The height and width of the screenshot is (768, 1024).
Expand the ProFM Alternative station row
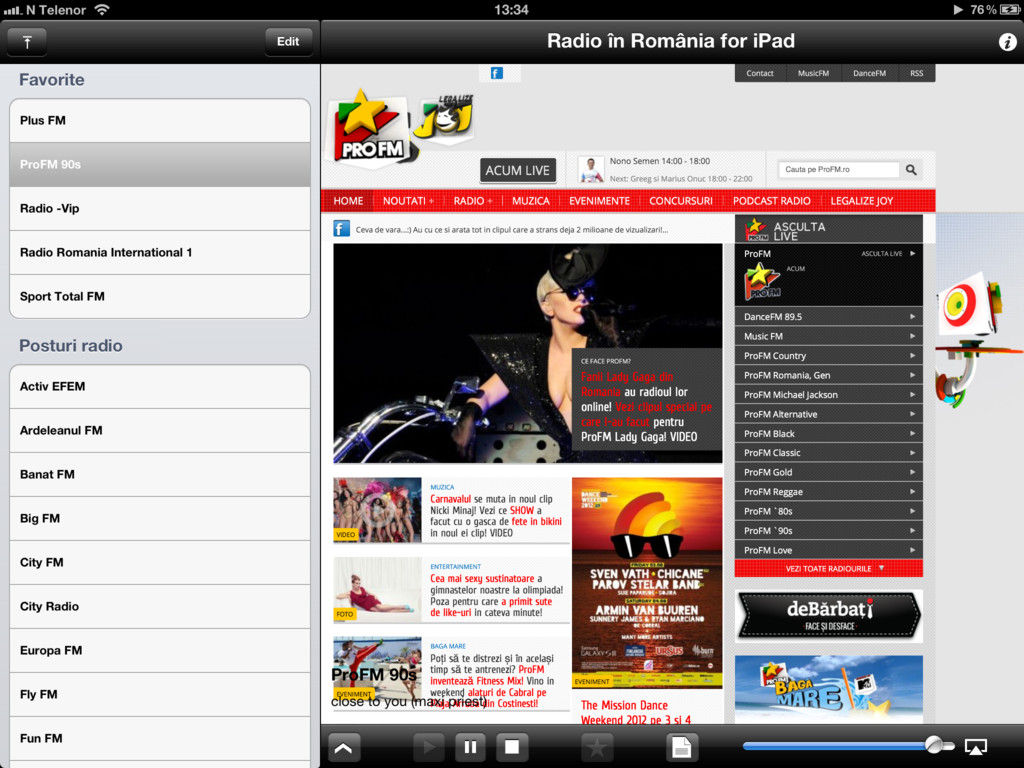(x=829, y=414)
